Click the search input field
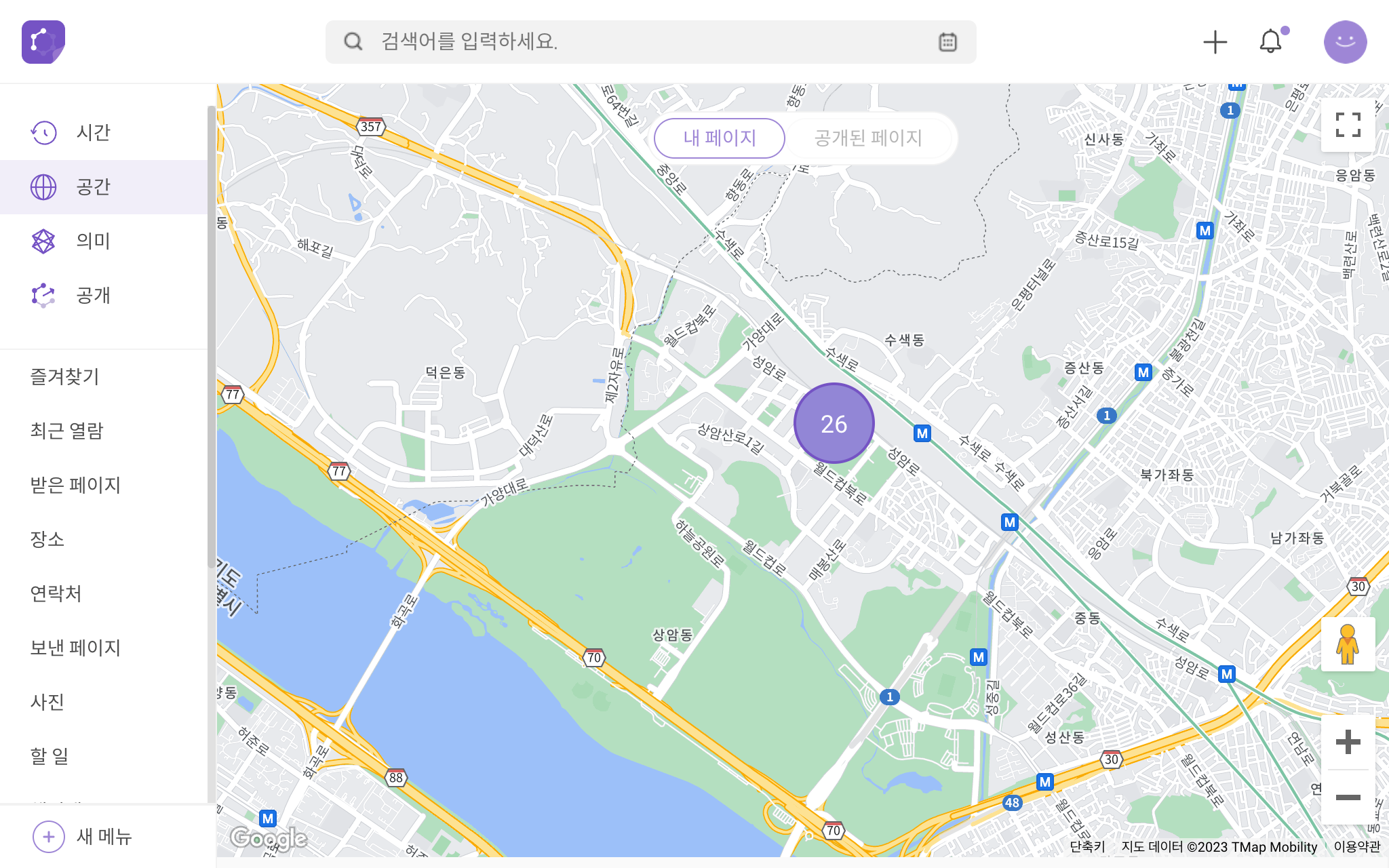Screen dimensions: 1389x868 click(651, 42)
